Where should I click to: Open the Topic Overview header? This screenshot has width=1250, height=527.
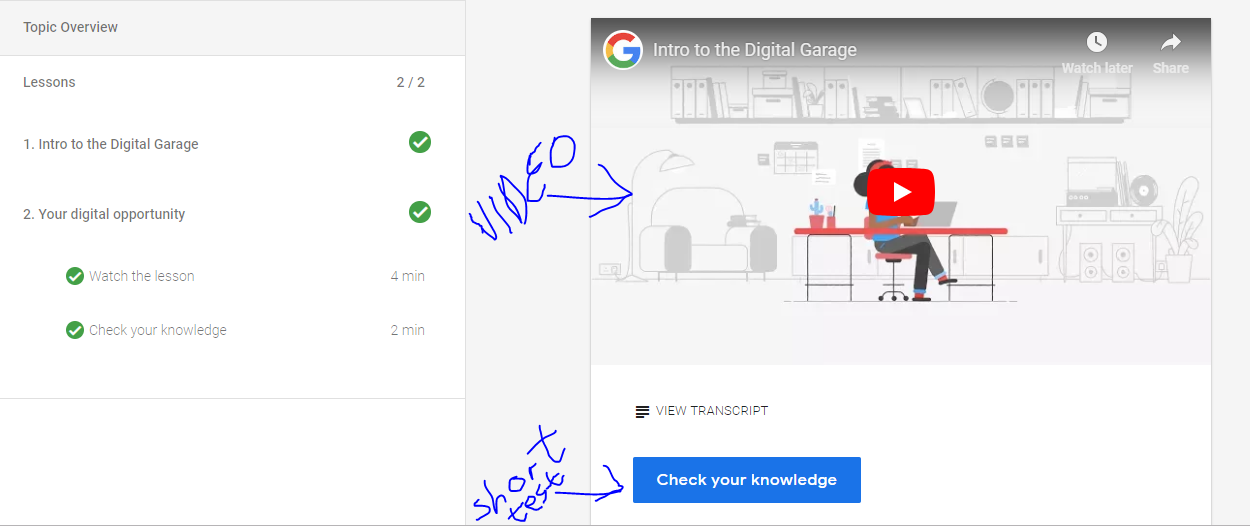70,27
